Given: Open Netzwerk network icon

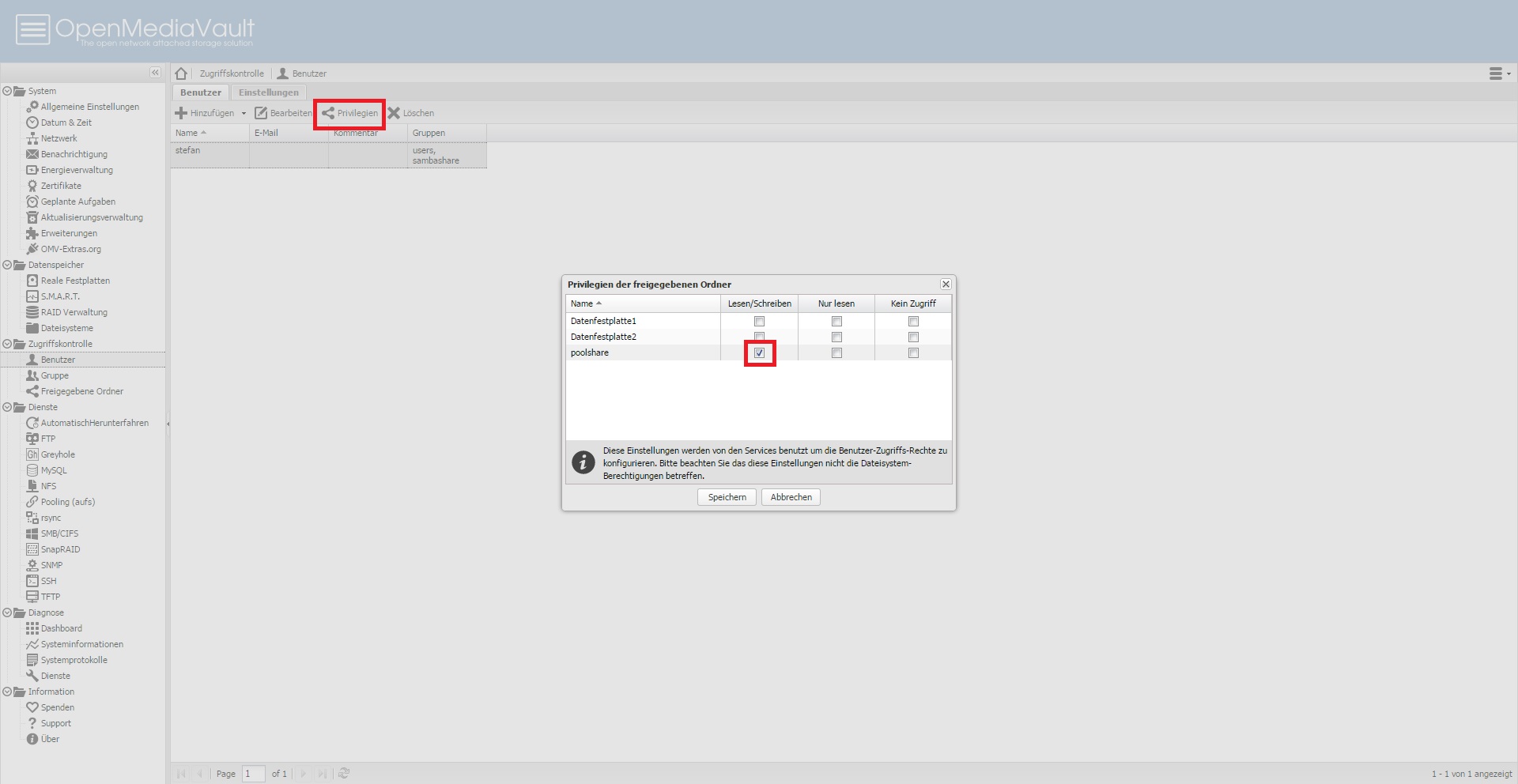Looking at the screenshot, I should (32, 138).
